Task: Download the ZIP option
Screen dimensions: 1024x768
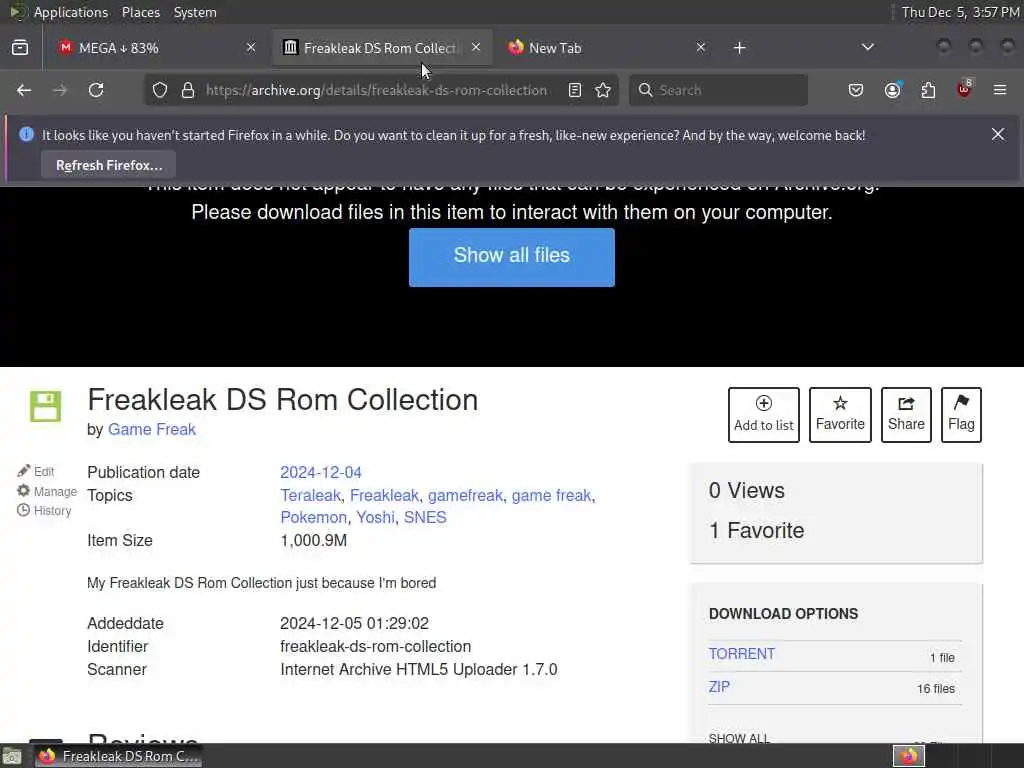Action: point(719,687)
